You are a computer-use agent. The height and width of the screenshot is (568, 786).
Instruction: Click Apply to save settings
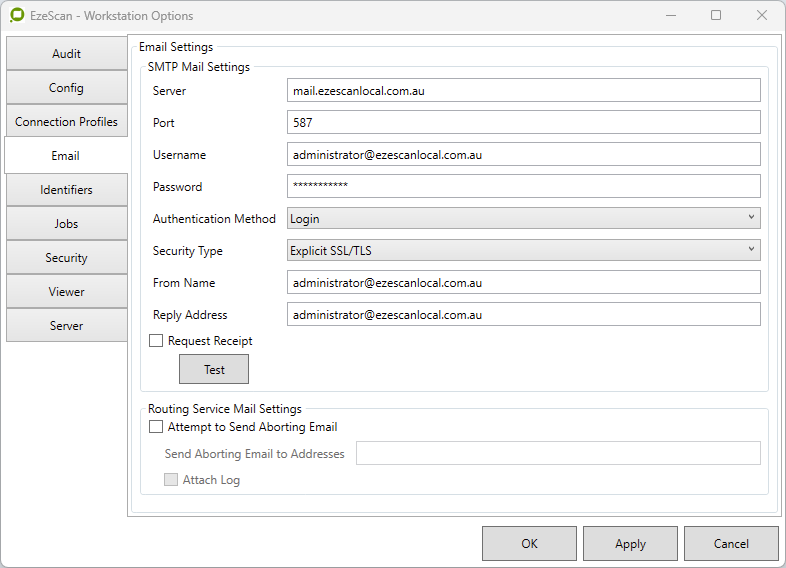coord(630,544)
